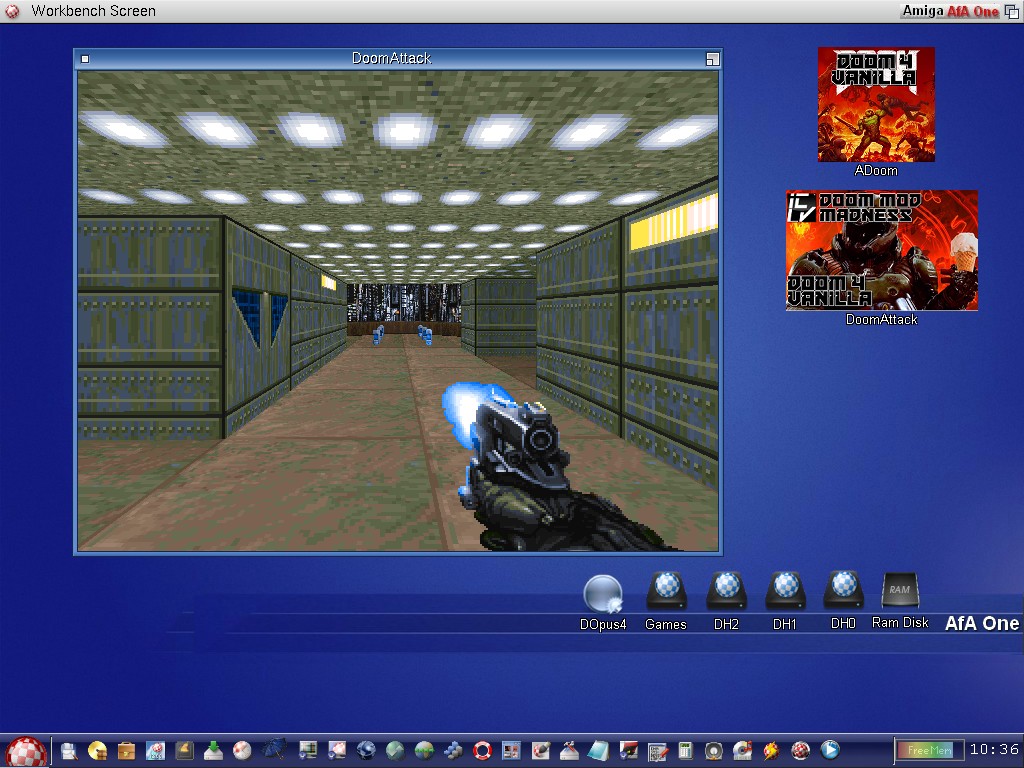This screenshot has width=1024, height=768.
Task: Click the briefcase icon in the taskbar
Action: tap(127, 750)
